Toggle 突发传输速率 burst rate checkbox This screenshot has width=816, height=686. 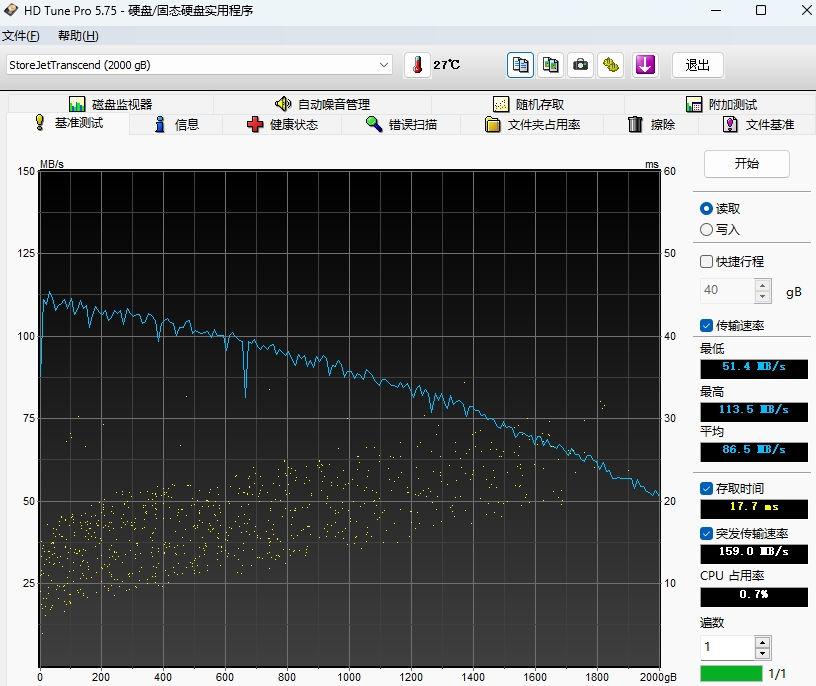pyautogui.click(x=706, y=533)
